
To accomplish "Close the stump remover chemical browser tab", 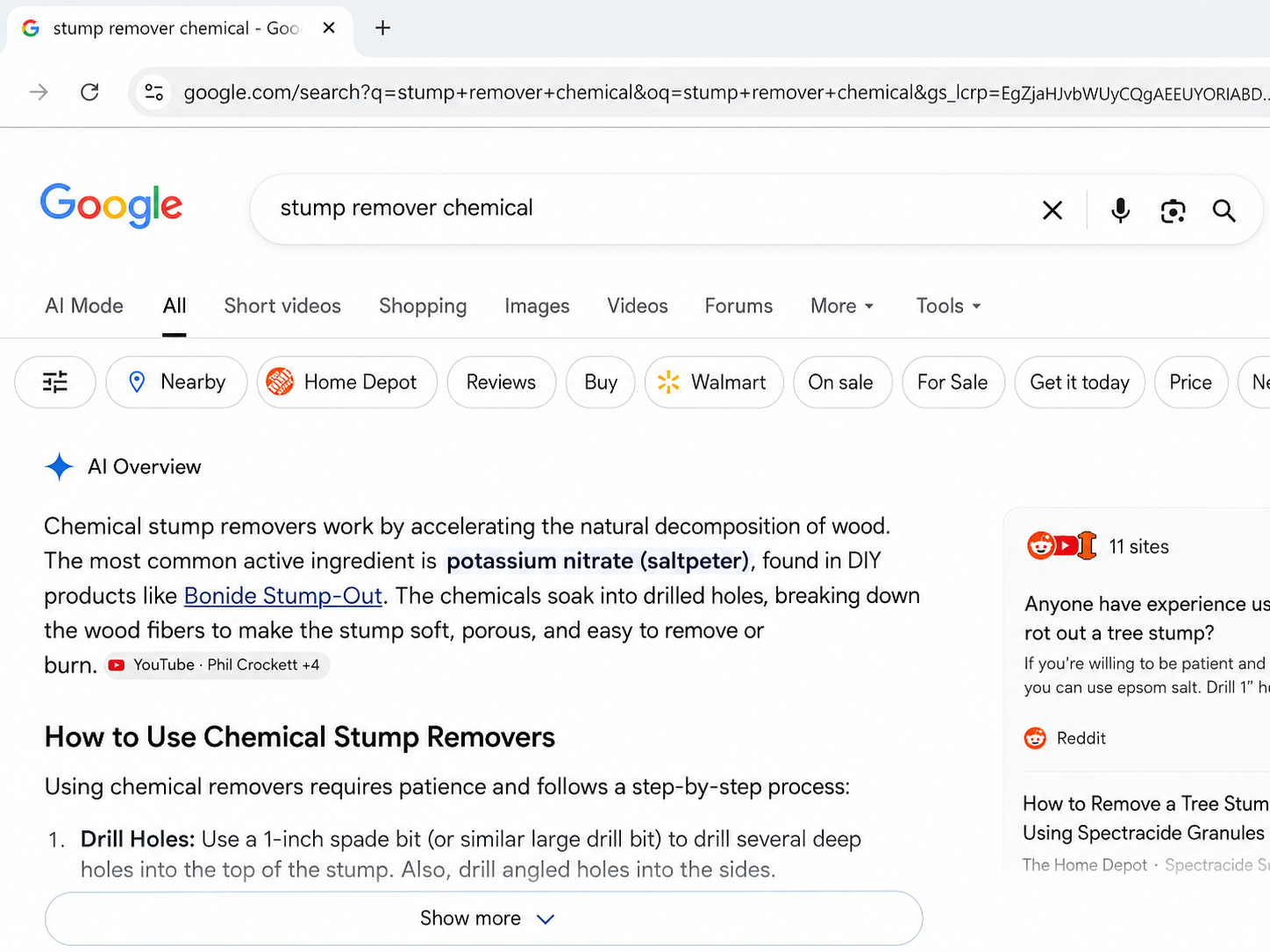I will coord(329,28).
